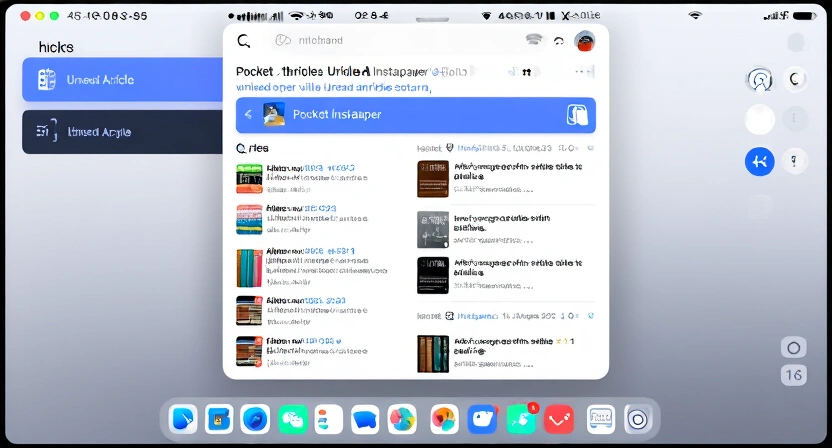Follow the blue link text under the Pocket heading
The height and width of the screenshot is (448, 832).
[x=333, y=87]
